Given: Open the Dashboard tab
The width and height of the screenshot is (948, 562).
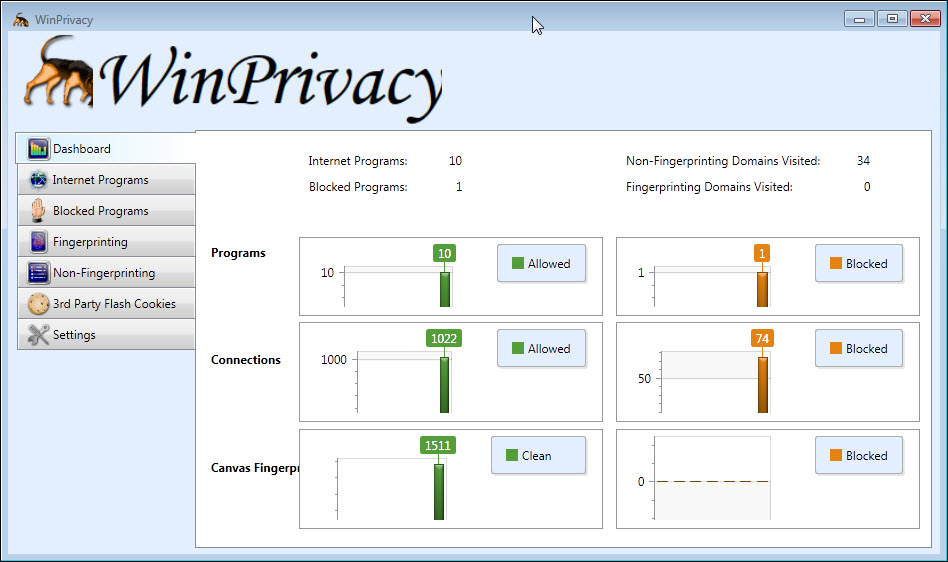Looking at the screenshot, I should tap(106, 148).
